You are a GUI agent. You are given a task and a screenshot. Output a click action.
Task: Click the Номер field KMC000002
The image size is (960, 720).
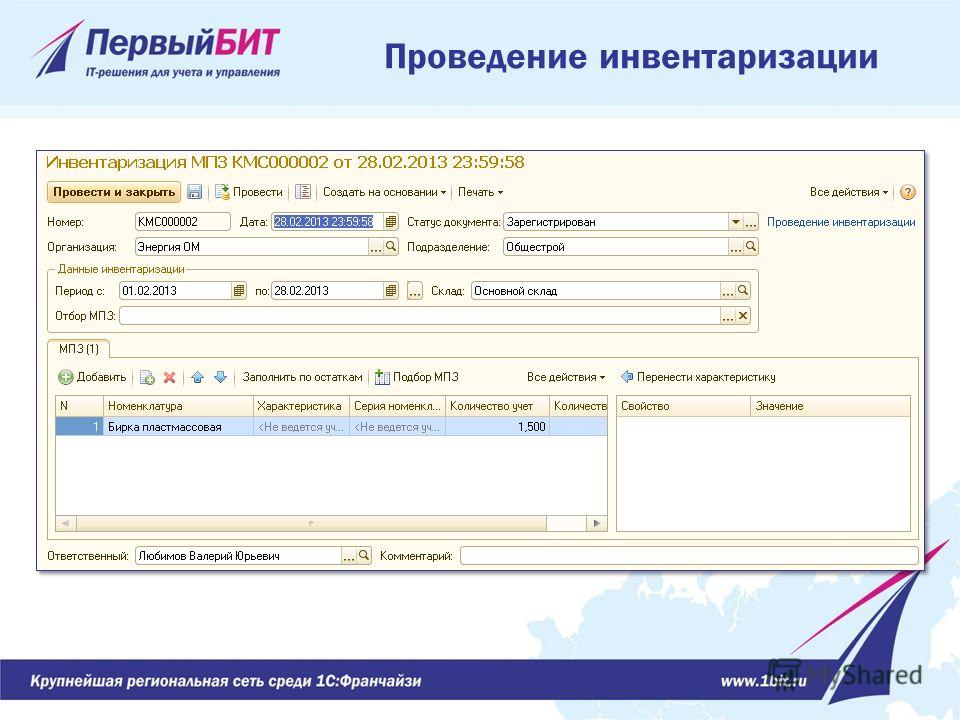182,222
